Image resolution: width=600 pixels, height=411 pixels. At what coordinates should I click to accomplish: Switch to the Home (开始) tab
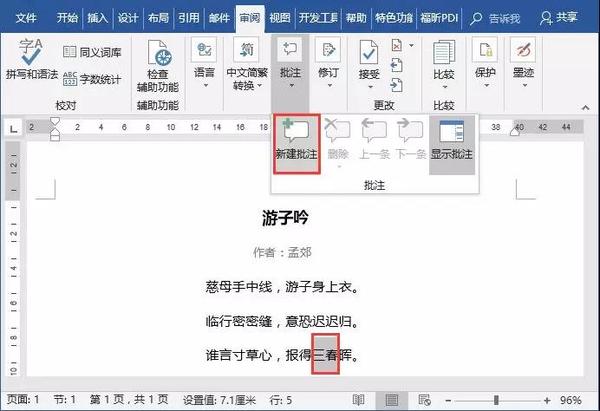[67, 18]
